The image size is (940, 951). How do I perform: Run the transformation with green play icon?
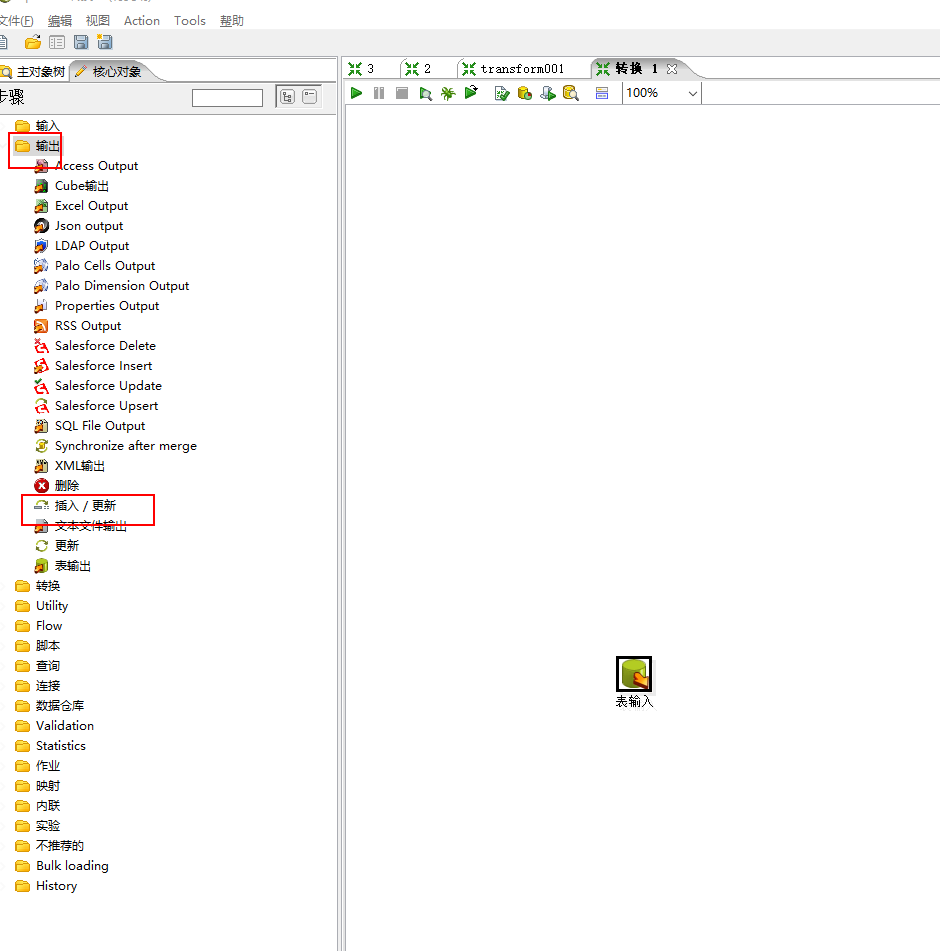point(357,93)
